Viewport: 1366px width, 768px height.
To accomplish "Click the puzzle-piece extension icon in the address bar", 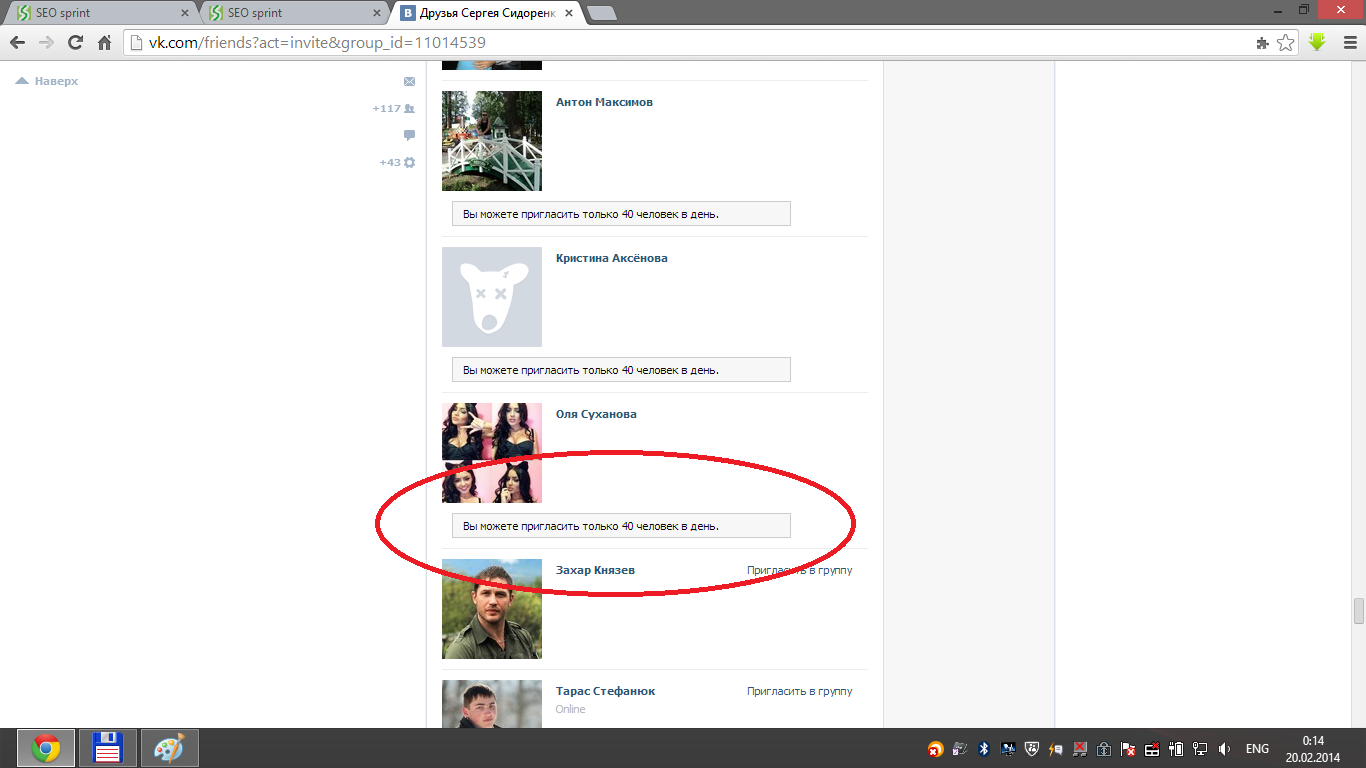I will (1263, 43).
